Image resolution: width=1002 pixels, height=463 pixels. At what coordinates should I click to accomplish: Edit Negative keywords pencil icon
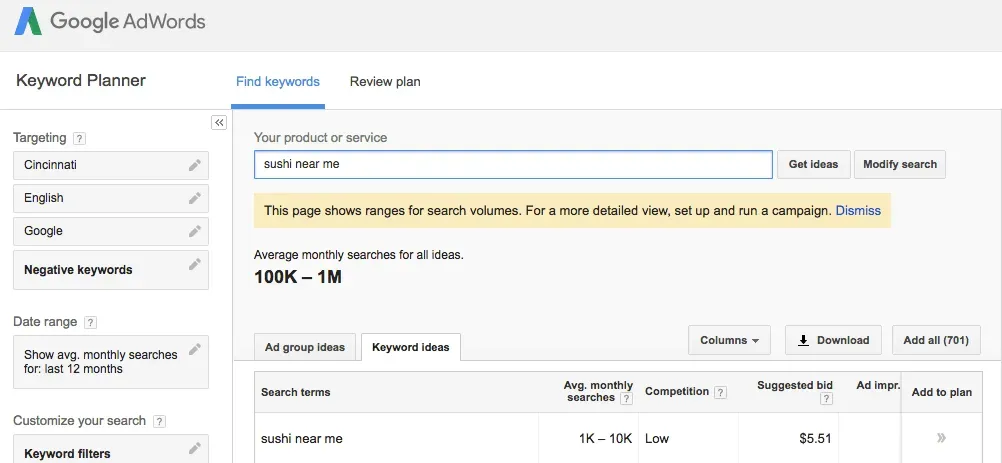195,264
